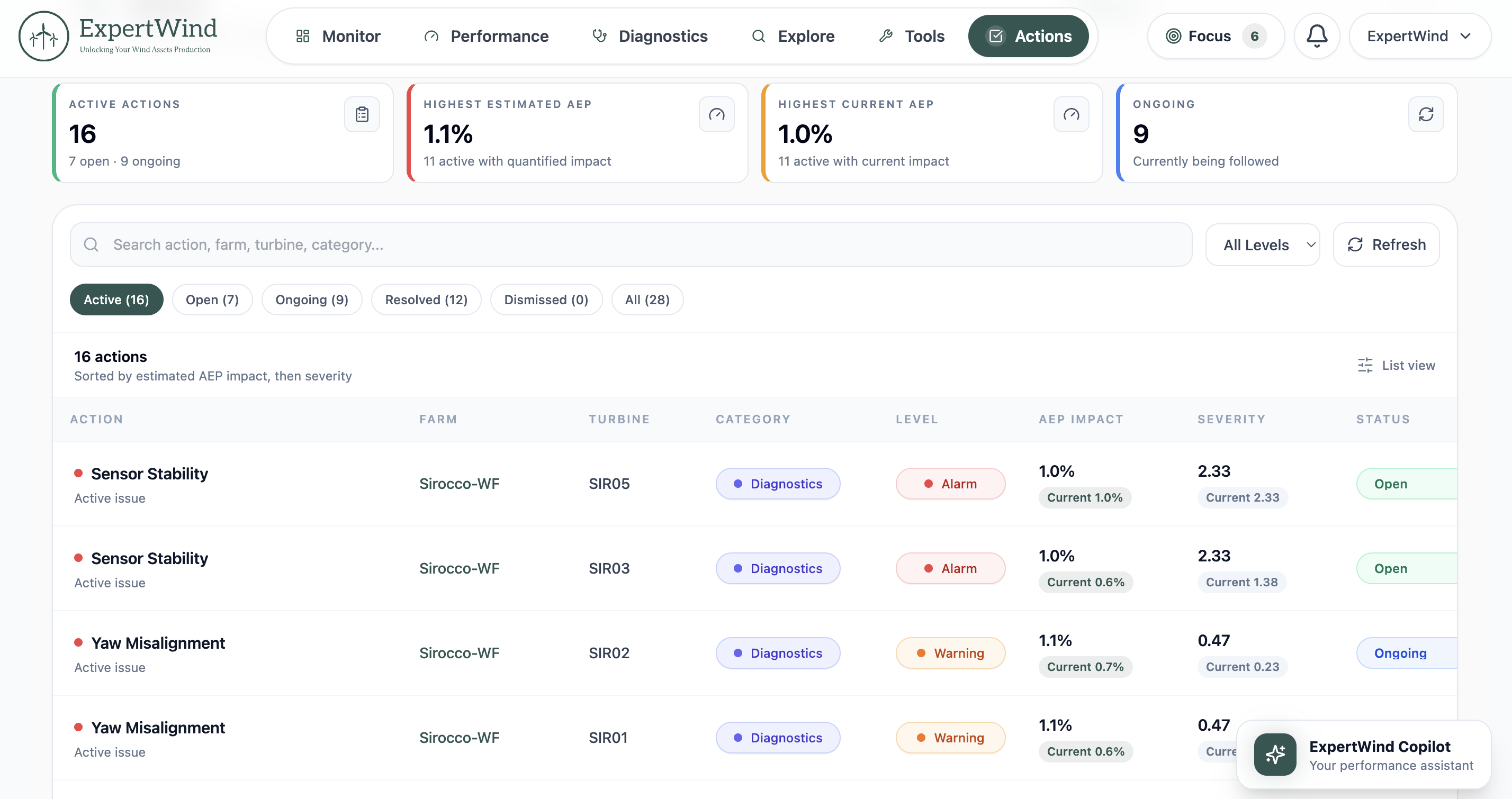Screen dimensions: 1512x799
Task: Click the notifications bell icon
Action: coord(1317,36)
